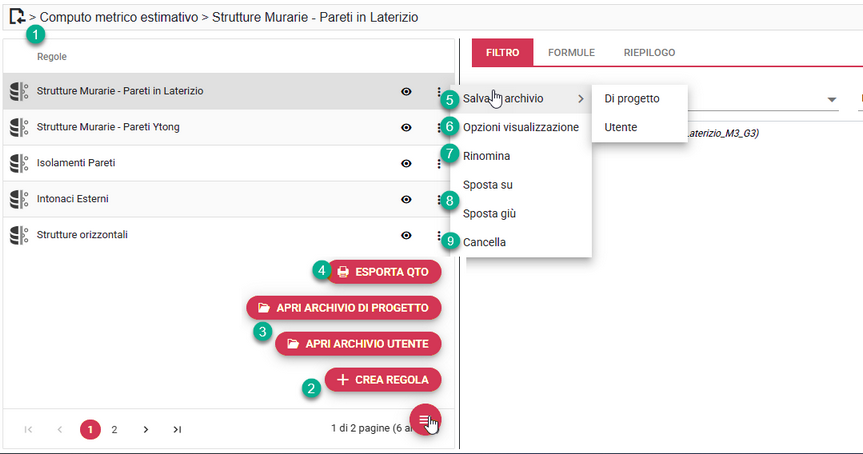Go to next page arrow in pagination
Image resolution: width=863 pixels, height=454 pixels.
146,429
